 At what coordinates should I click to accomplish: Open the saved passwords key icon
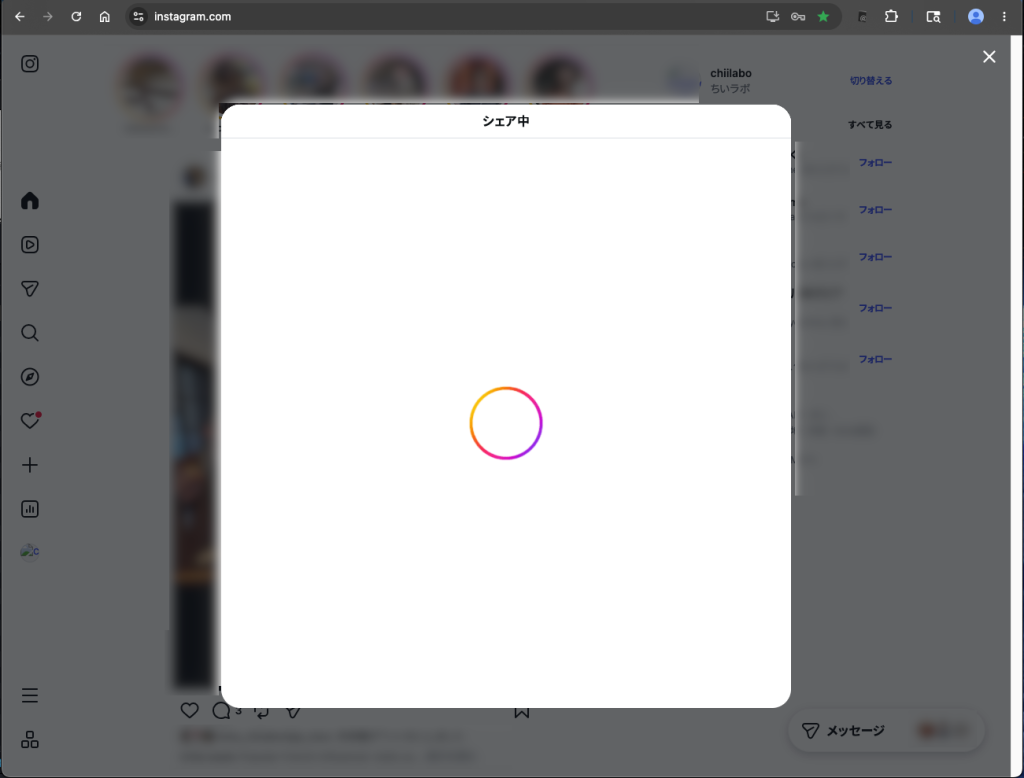798,17
